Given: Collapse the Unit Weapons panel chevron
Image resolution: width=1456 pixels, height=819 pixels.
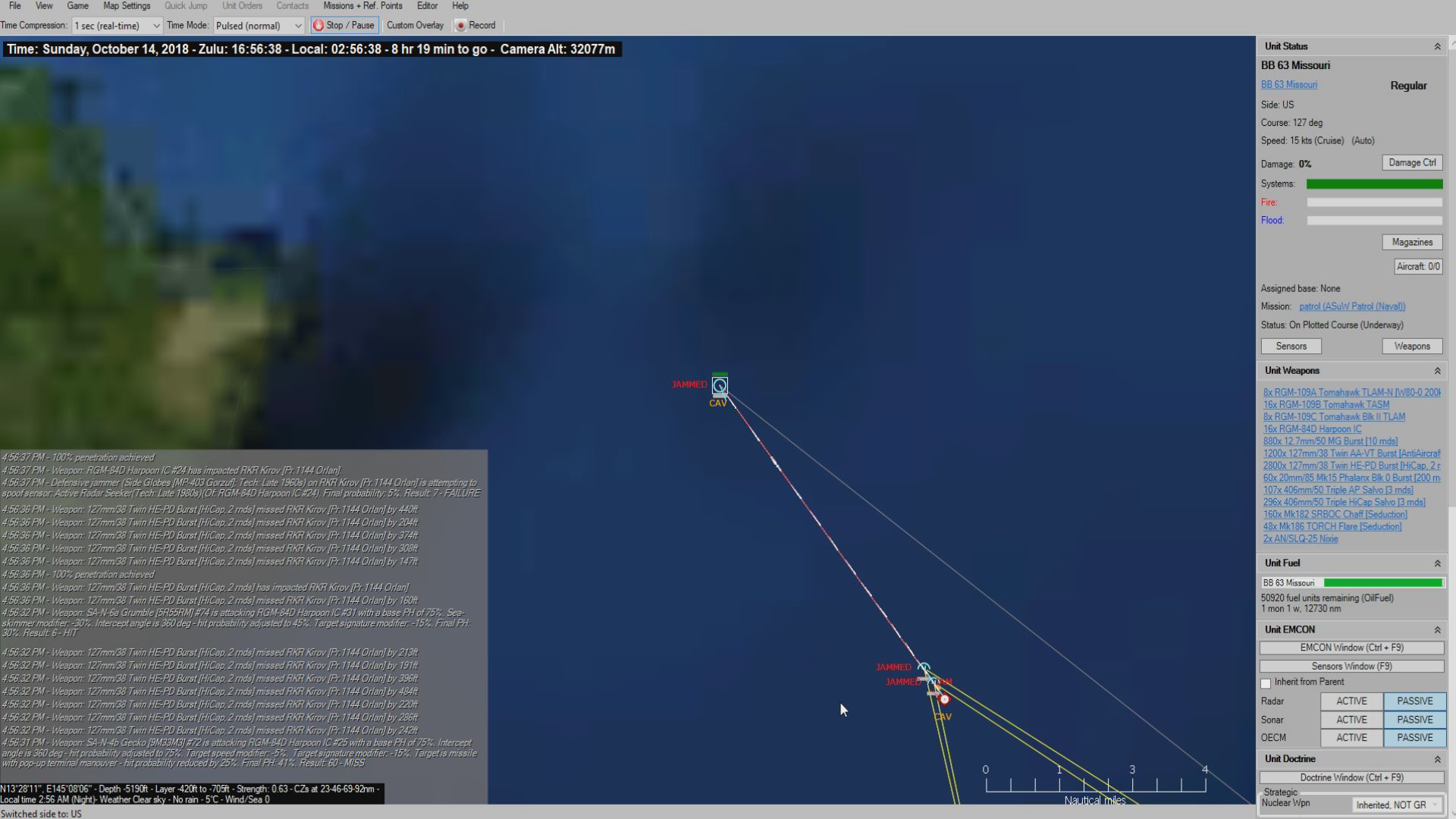Looking at the screenshot, I should coord(1437,371).
